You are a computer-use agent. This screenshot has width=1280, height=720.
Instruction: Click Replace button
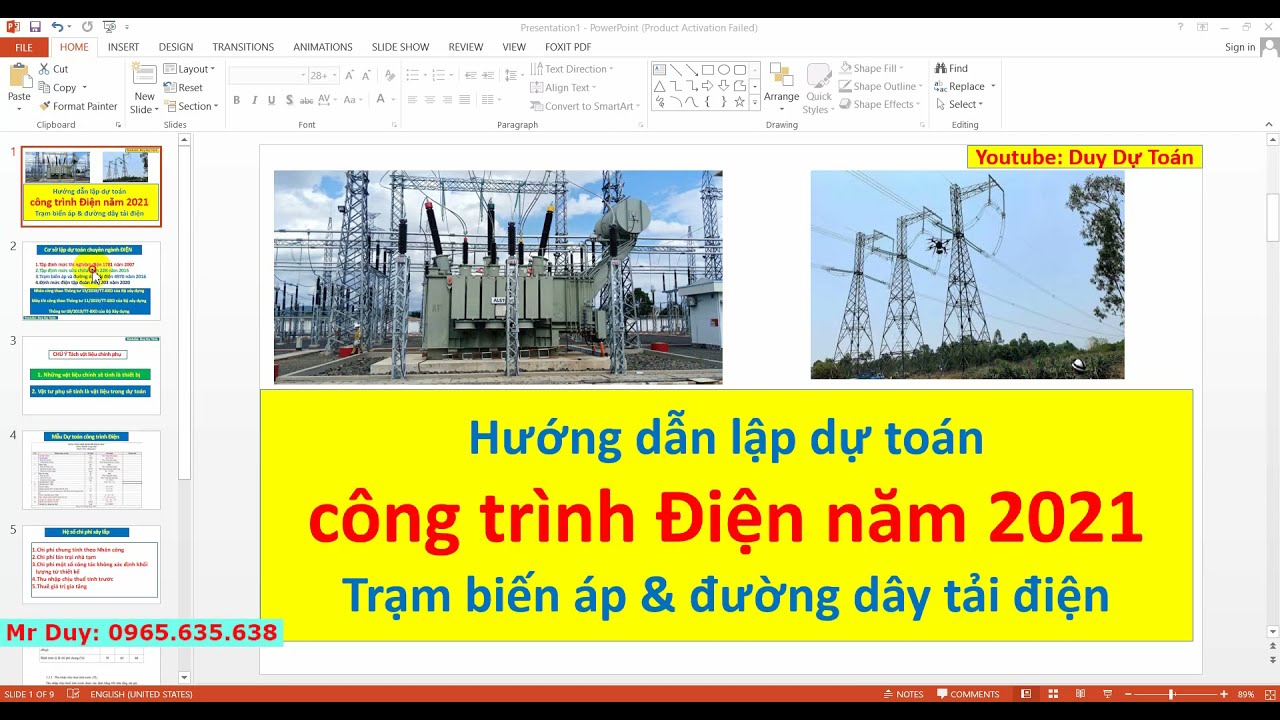tap(959, 86)
